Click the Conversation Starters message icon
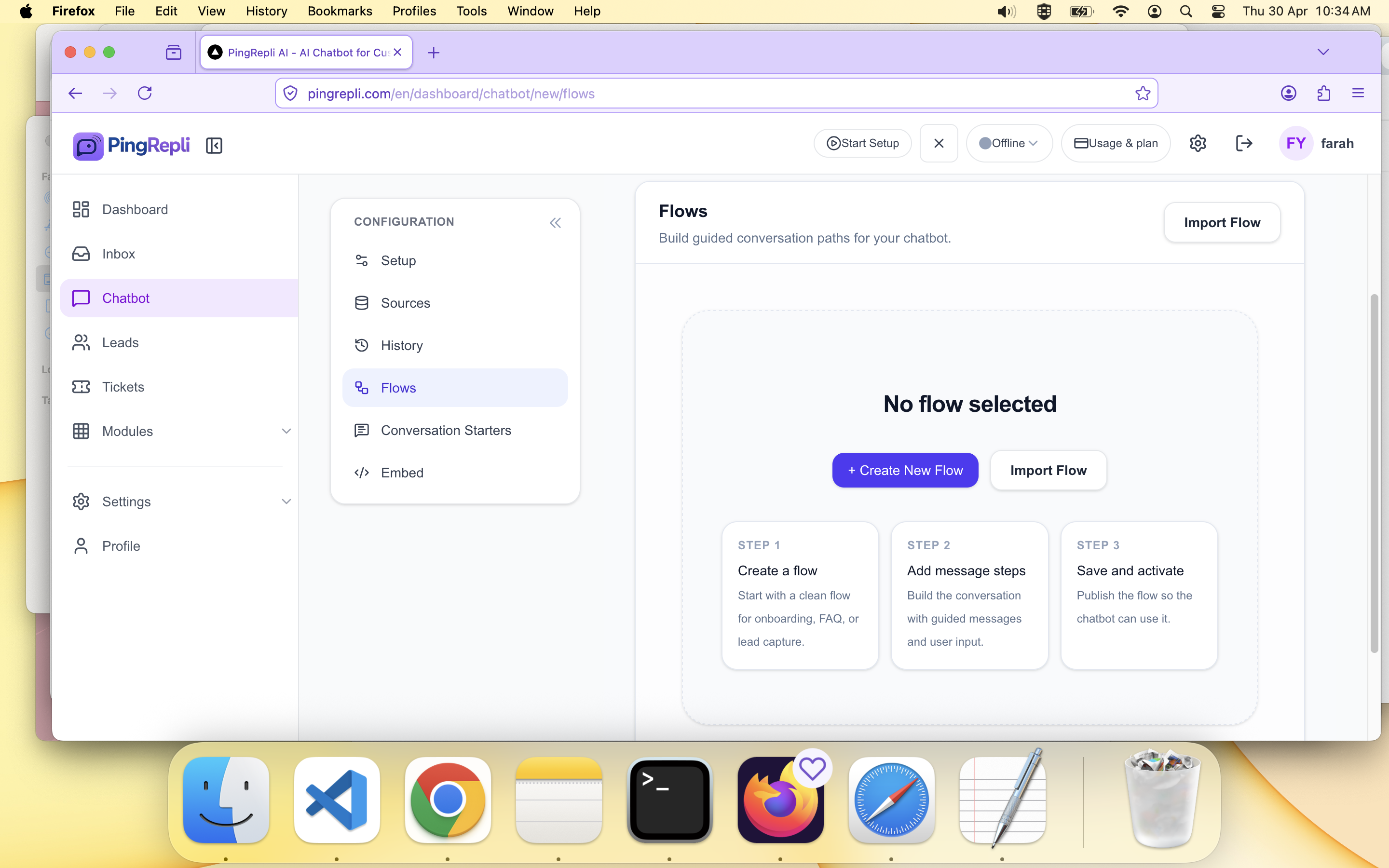Viewport: 1389px width, 868px height. click(x=362, y=430)
